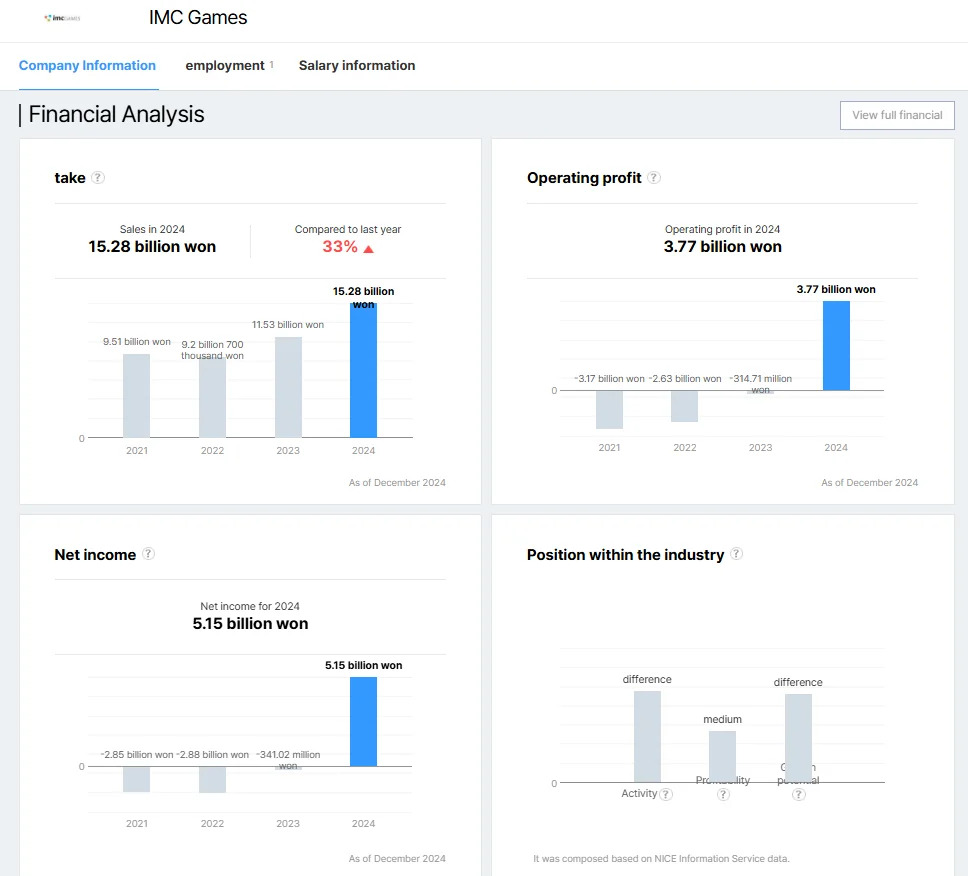968x876 pixels.
Task: Click 'As of December 2024' under Operating profit
Action: point(869,483)
